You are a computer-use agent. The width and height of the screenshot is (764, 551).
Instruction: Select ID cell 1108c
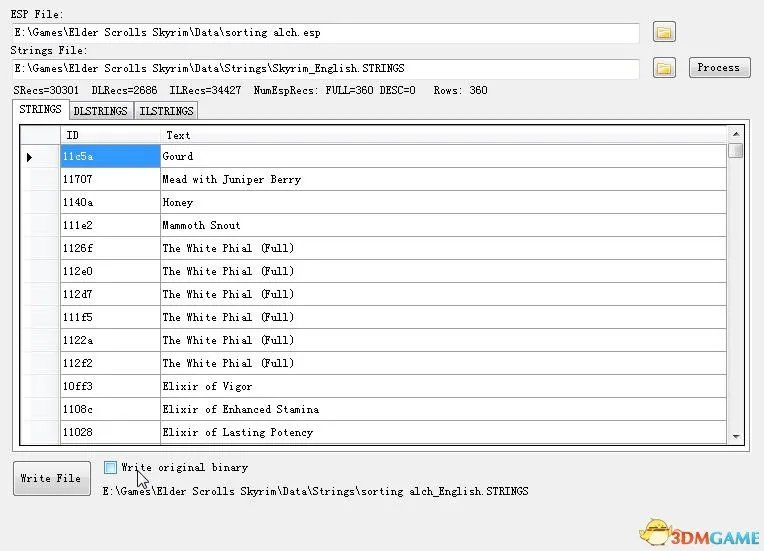111,409
